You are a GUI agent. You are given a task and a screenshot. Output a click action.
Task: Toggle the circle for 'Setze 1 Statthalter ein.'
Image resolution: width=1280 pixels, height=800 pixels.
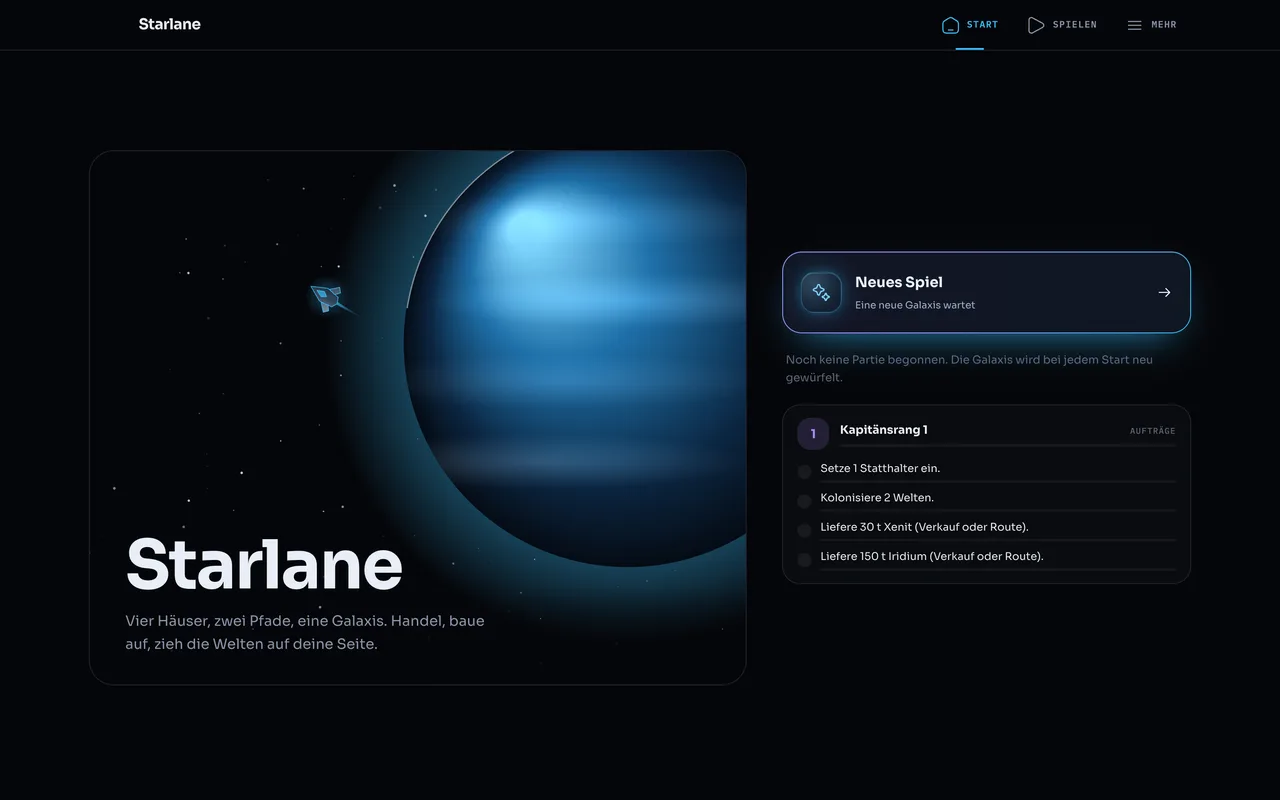pos(804,471)
